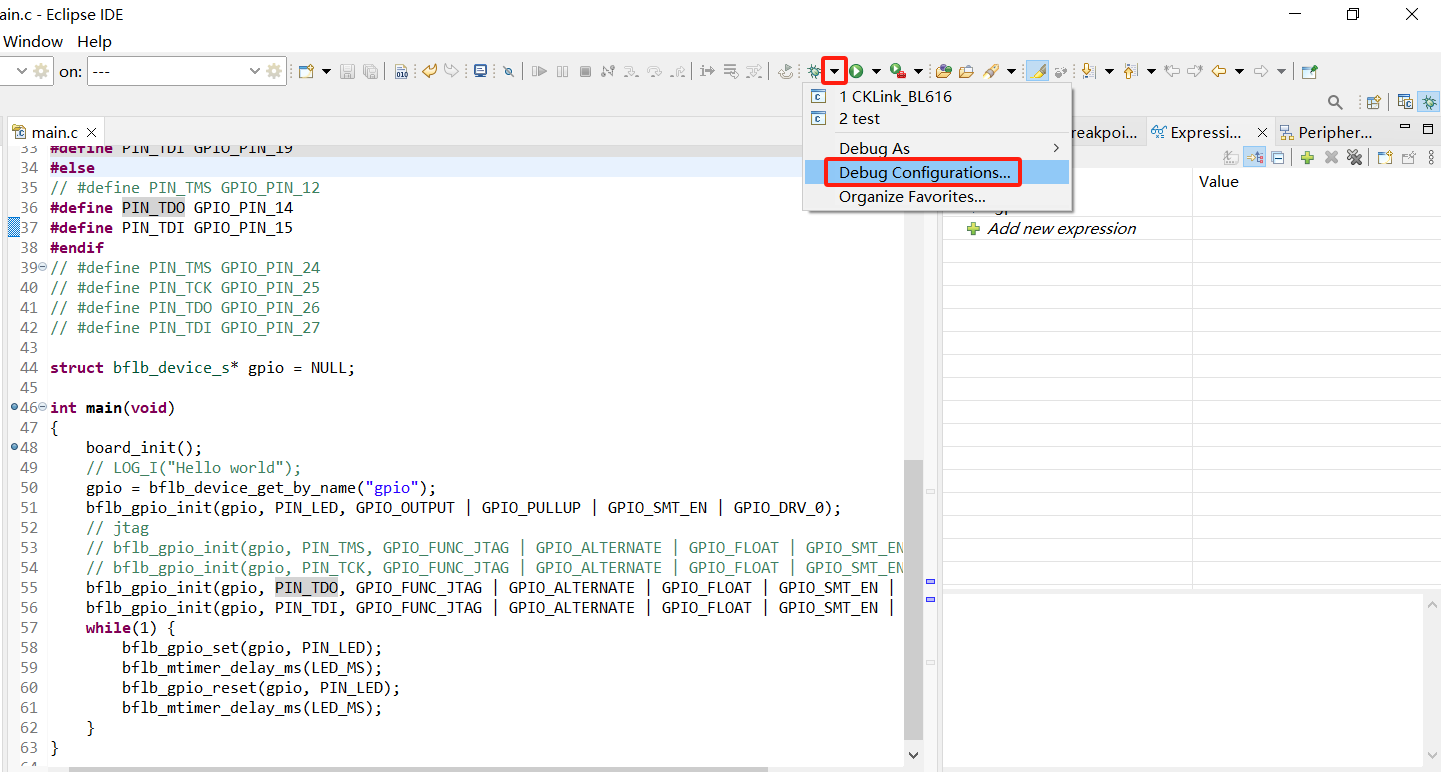This screenshot has width=1441, height=772.
Task: Maximize the Expressions view panel
Action: 1428,129
